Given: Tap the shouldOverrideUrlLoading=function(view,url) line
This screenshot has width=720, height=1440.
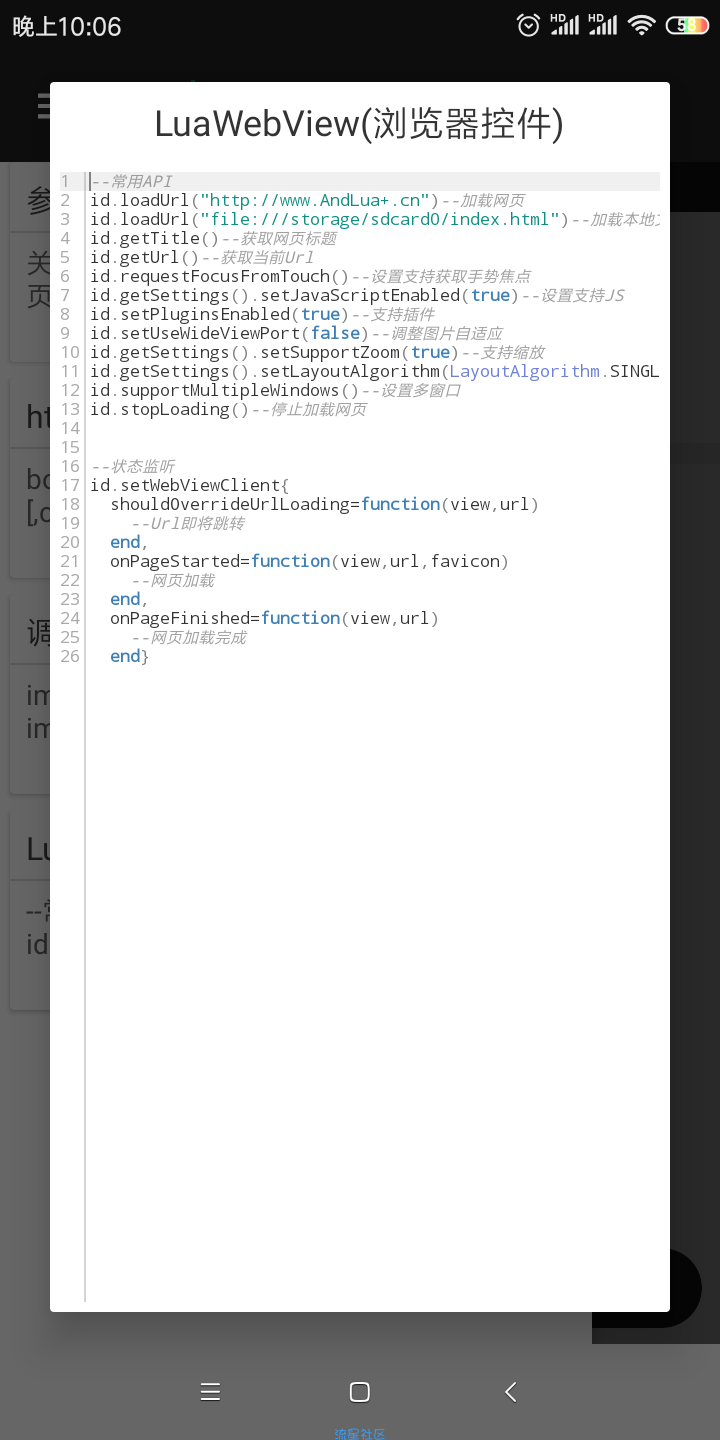Looking at the screenshot, I should (325, 504).
